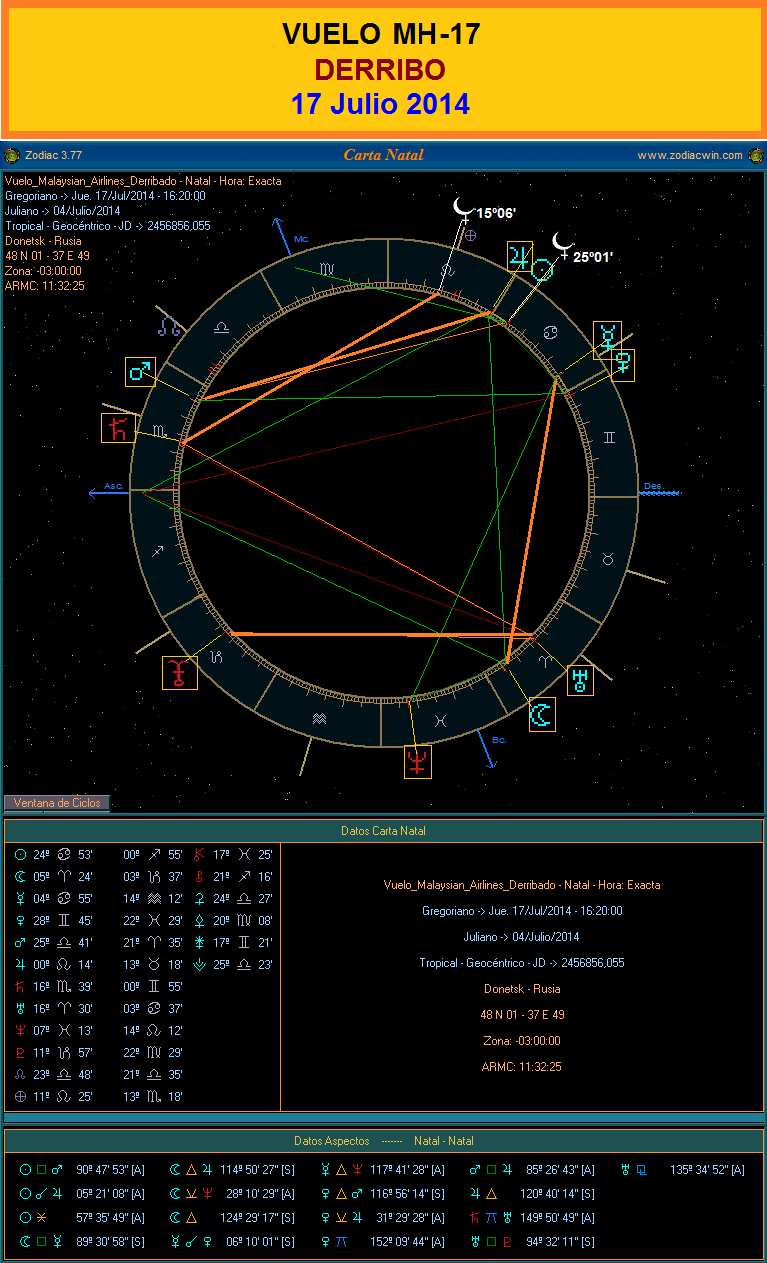Click the Bc. arrow label at chart bottom
This screenshot has width=767, height=1263.
tap(497, 740)
